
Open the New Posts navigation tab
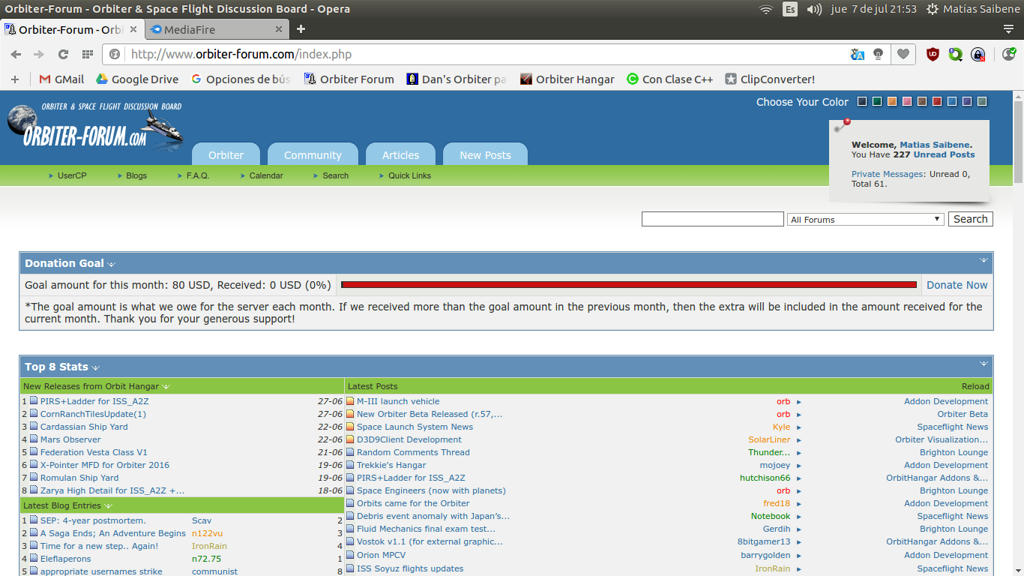tap(485, 155)
